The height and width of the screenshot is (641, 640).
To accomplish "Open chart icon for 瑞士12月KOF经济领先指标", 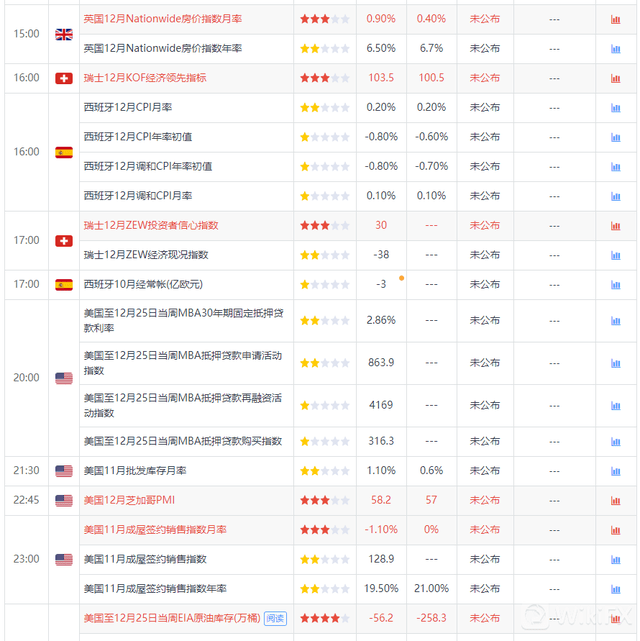I will click(x=615, y=78).
